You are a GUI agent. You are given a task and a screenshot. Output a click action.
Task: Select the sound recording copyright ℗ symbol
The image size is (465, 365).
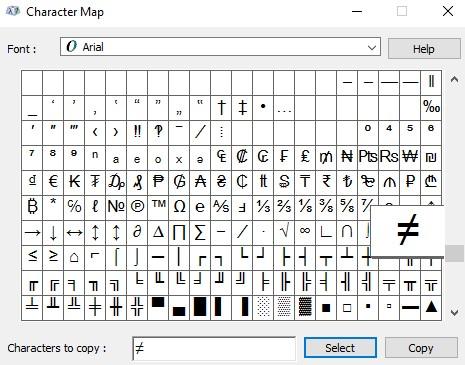tap(137, 208)
